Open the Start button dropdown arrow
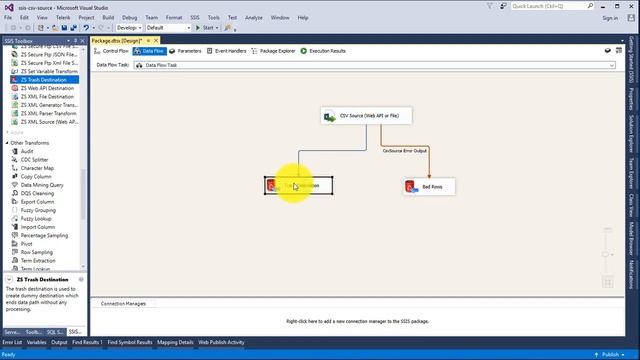Image resolution: width=640 pixels, height=360 pixels. coord(217,28)
